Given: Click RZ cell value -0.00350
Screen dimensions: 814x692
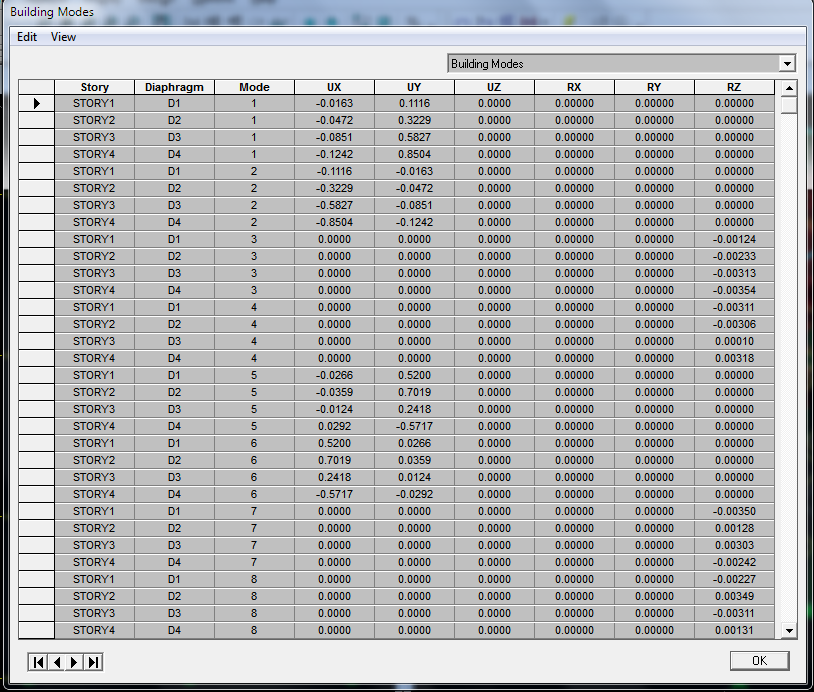Looking at the screenshot, I should click(x=734, y=511).
